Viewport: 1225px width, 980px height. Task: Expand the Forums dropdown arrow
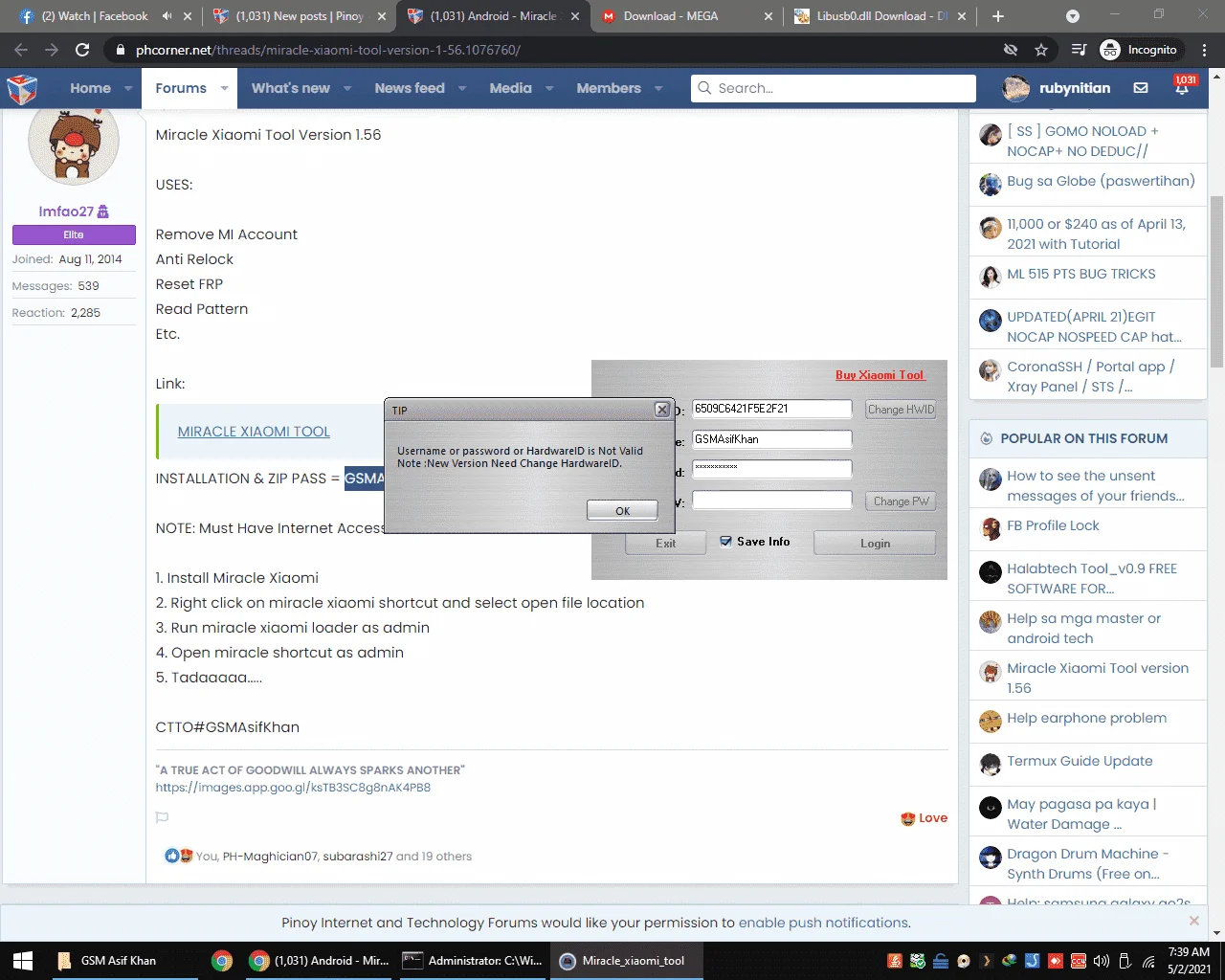[224, 88]
